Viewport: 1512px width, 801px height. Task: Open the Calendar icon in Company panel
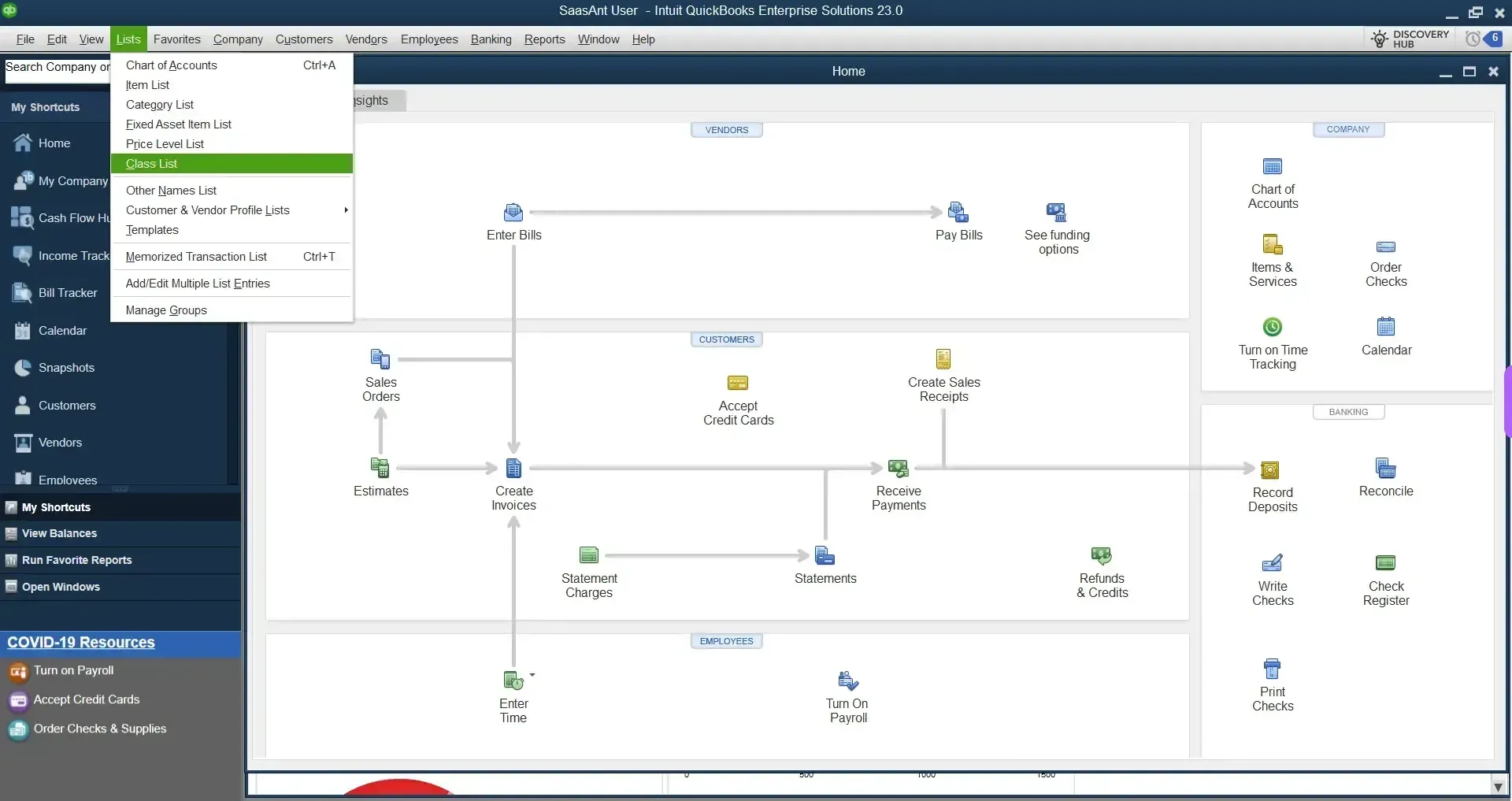1386,326
